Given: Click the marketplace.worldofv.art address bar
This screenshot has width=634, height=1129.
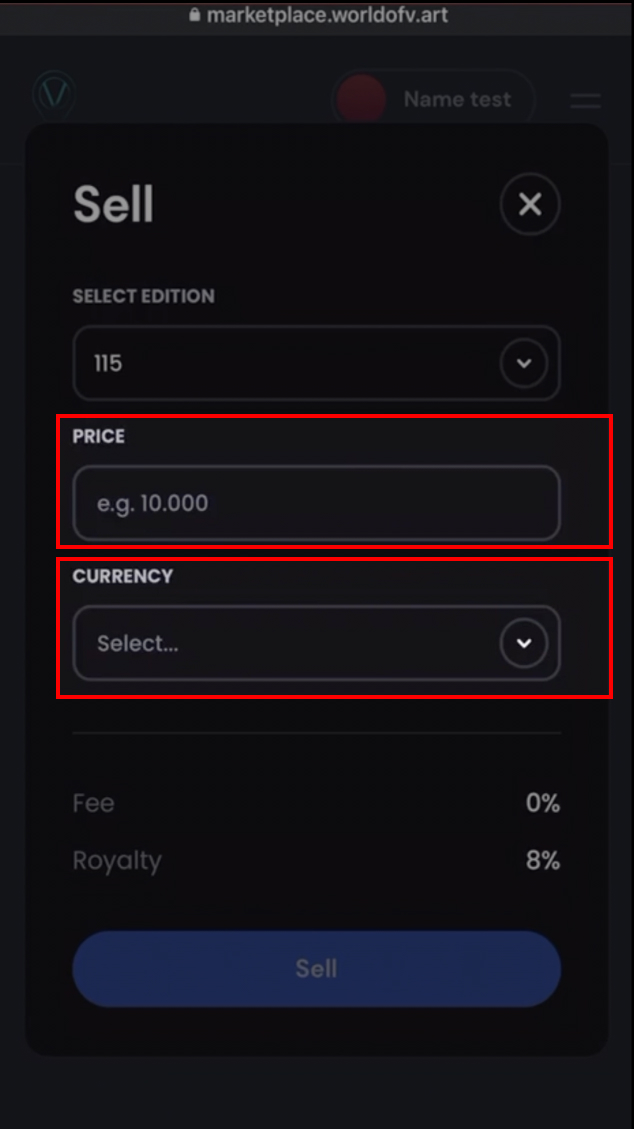Looking at the screenshot, I should coord(317,15).
